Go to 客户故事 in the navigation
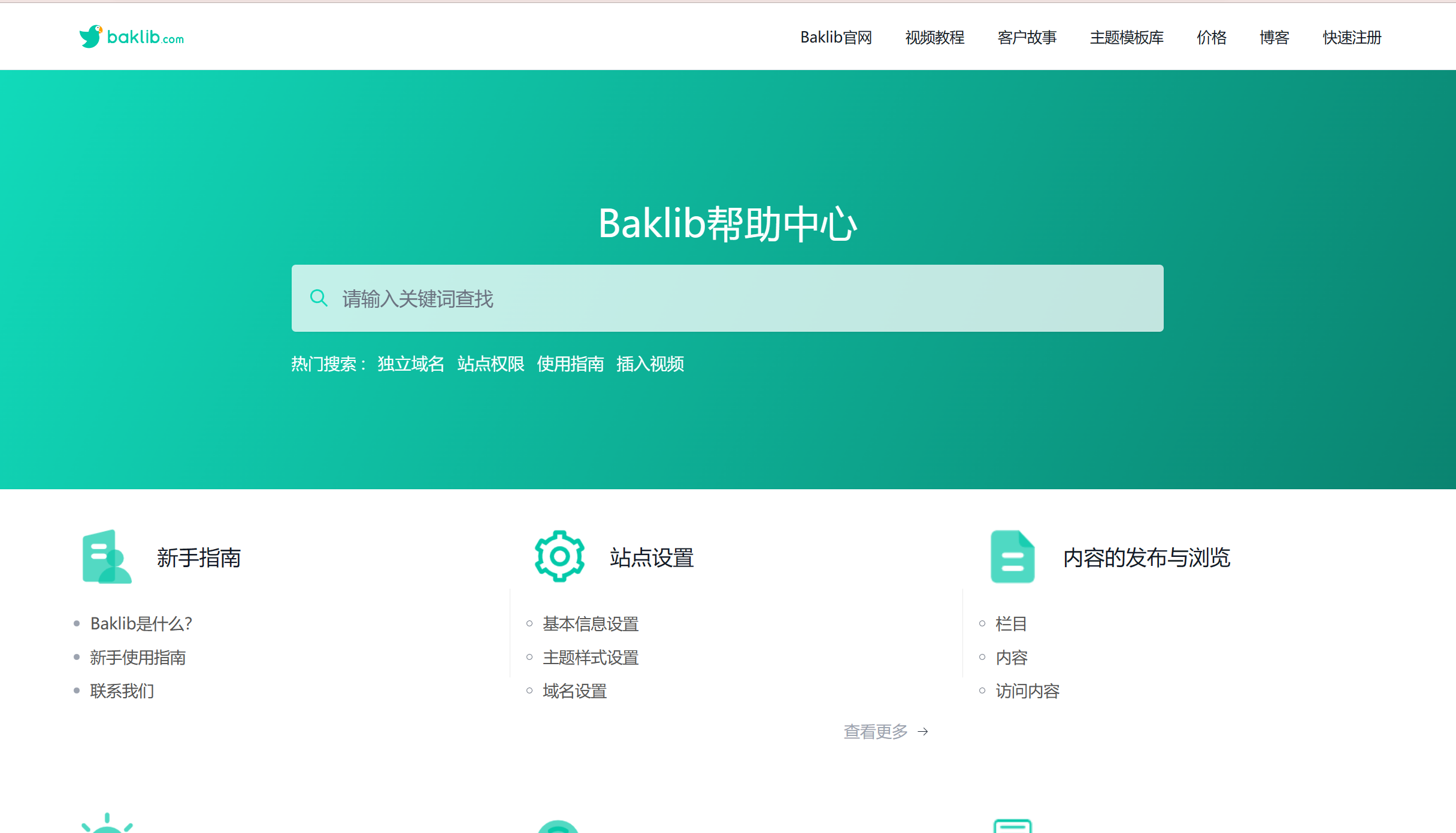The image size is (1456, 833). coord(1027,37)
